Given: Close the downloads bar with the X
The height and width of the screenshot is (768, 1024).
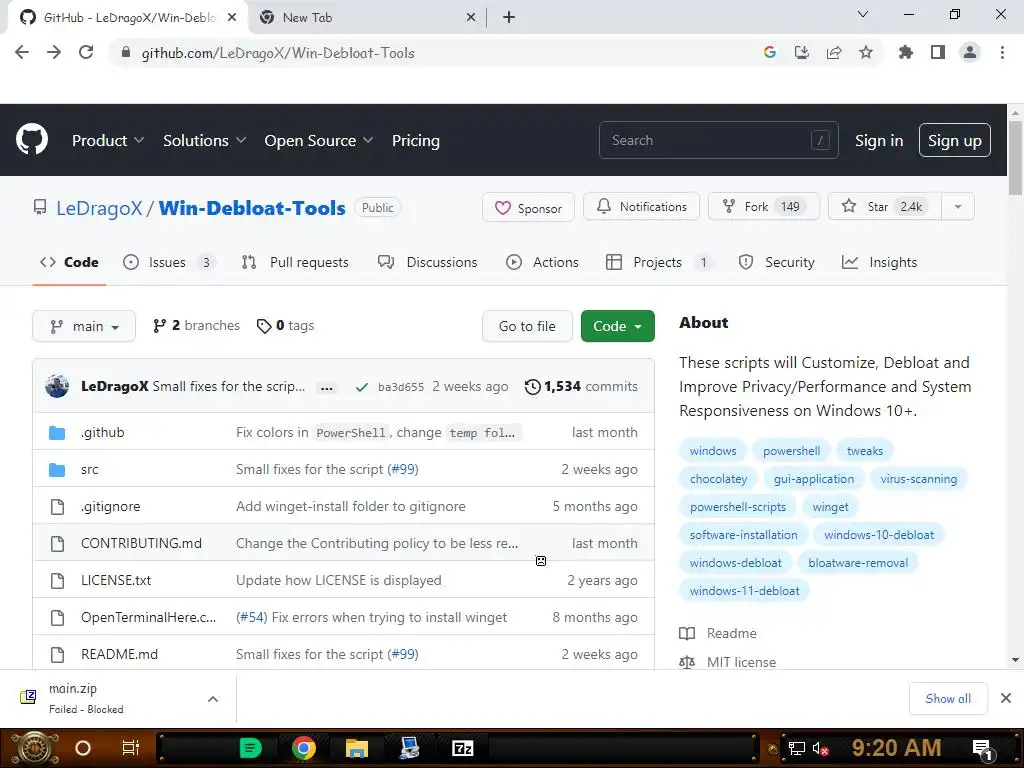Looking at the screenshot, I should tap(1006, 698).
